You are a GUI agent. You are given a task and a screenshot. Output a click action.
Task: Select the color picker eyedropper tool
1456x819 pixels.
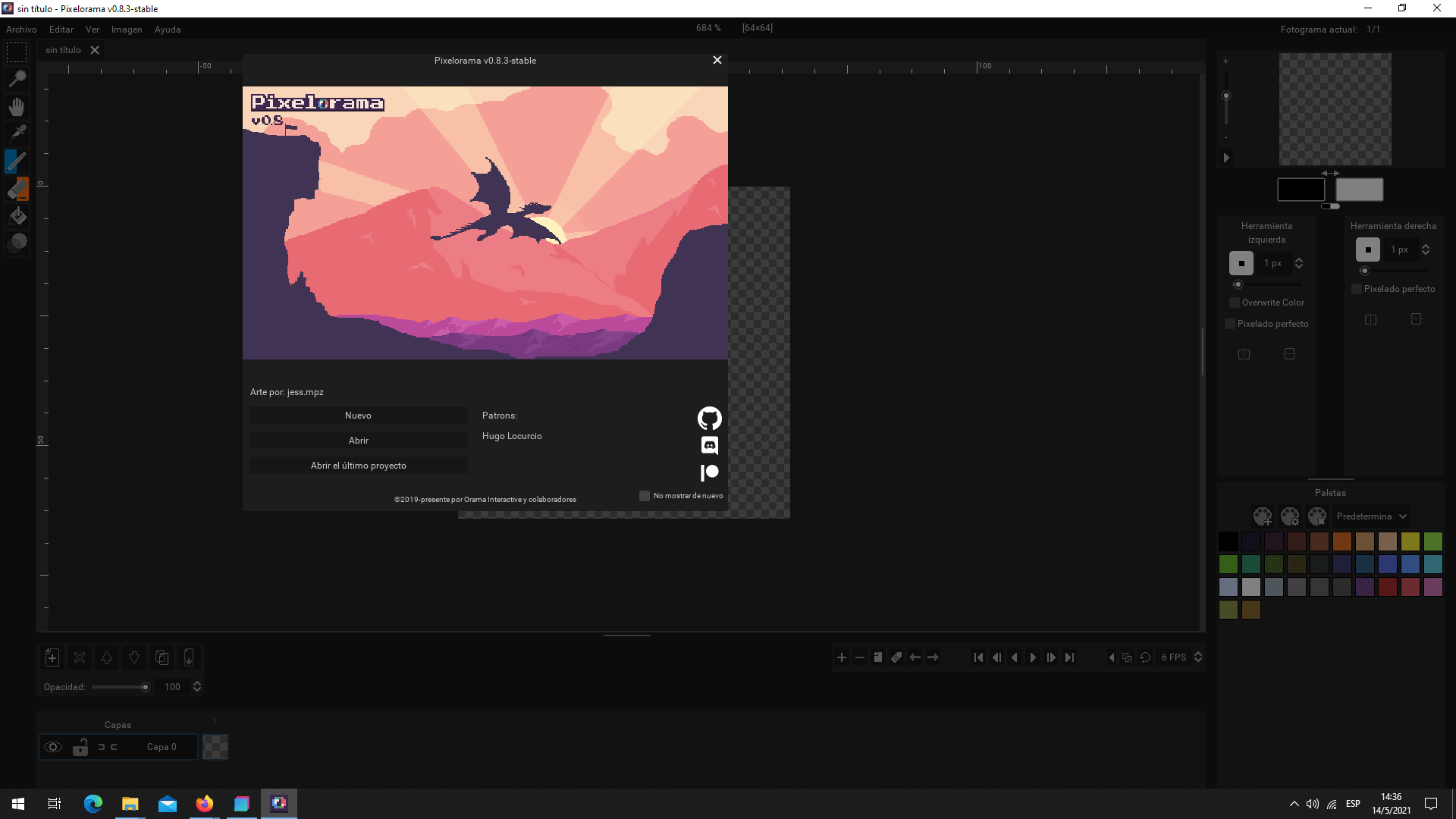(x=17, y=134)
